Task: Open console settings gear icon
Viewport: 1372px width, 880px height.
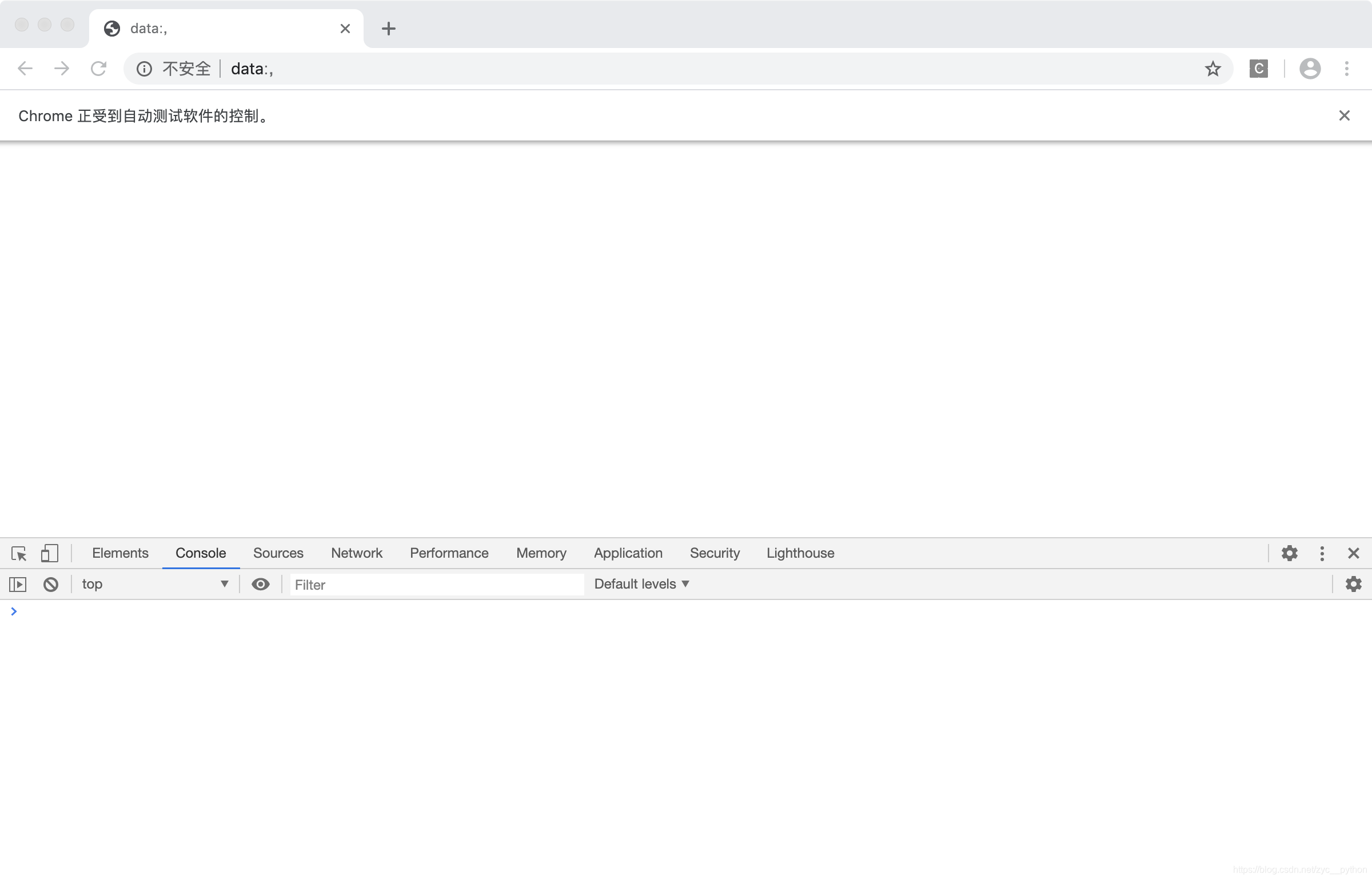Action: click(1353, 584)
